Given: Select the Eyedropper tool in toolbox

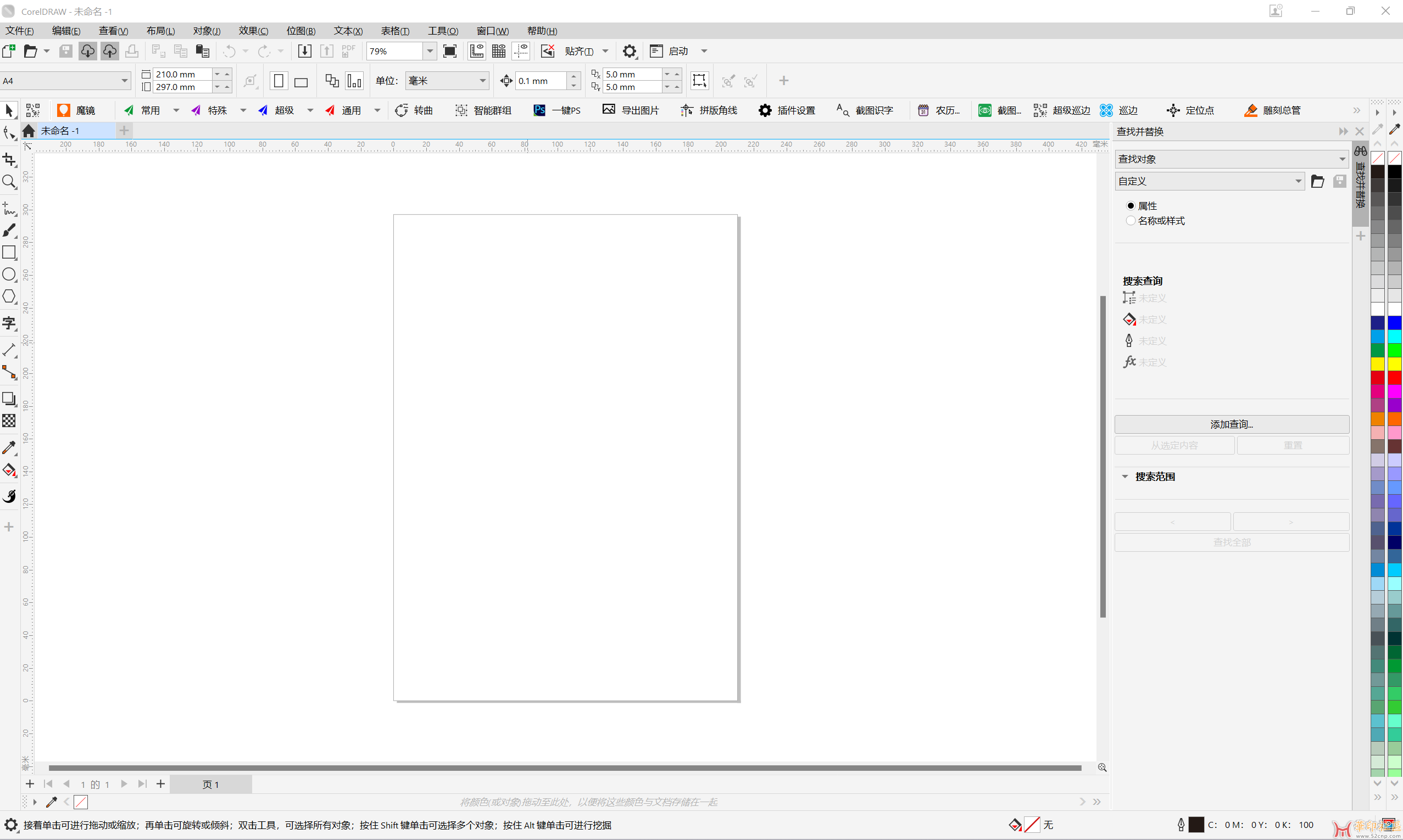Looking at the screenshot, I should (9, 448).
